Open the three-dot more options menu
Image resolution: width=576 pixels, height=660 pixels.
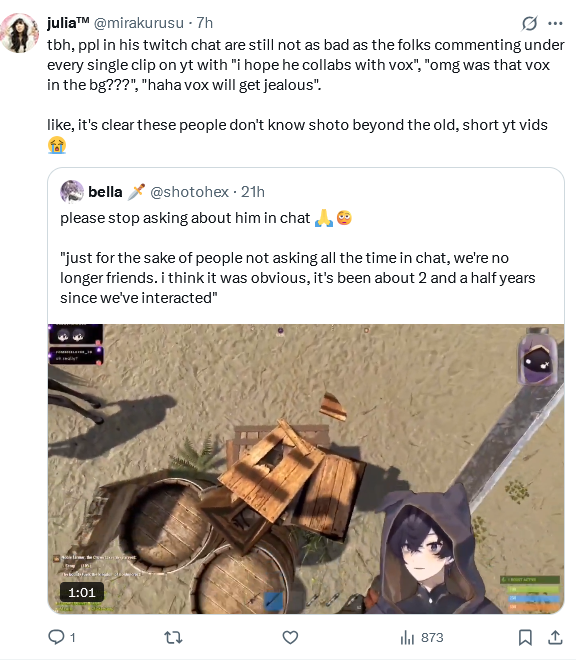click(x=555, y=23)
